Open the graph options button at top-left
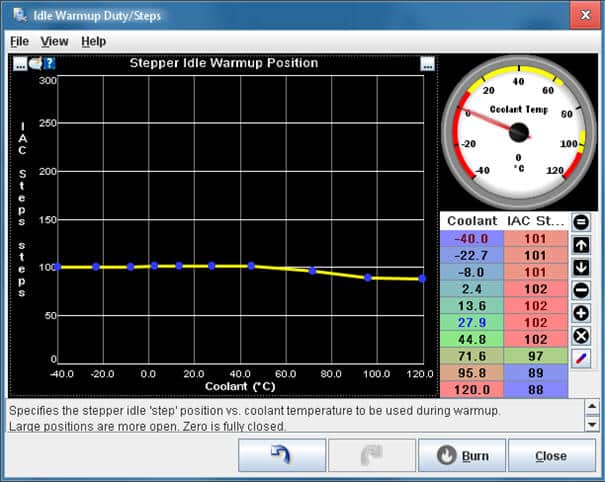The image size is (605, 482). pyautogui.click(x=19, y=63)
